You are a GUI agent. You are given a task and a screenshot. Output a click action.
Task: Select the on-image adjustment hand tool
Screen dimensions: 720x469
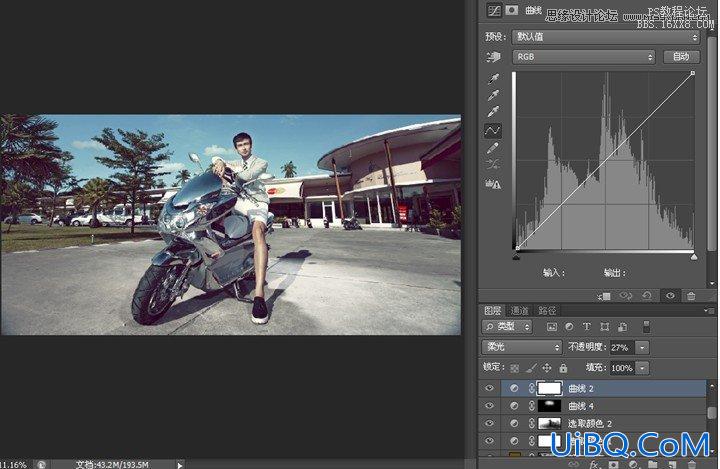point(493,57)
